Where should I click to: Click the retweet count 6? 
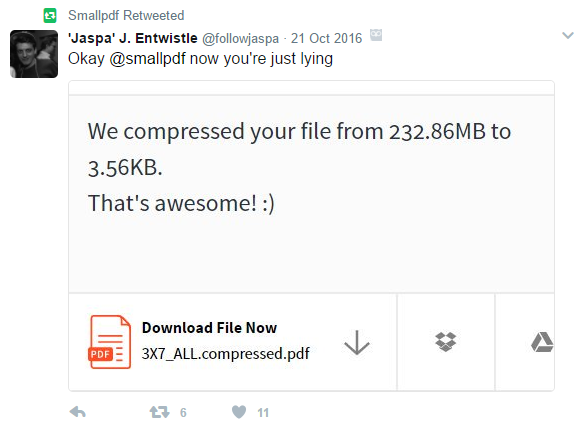(183, 413)
